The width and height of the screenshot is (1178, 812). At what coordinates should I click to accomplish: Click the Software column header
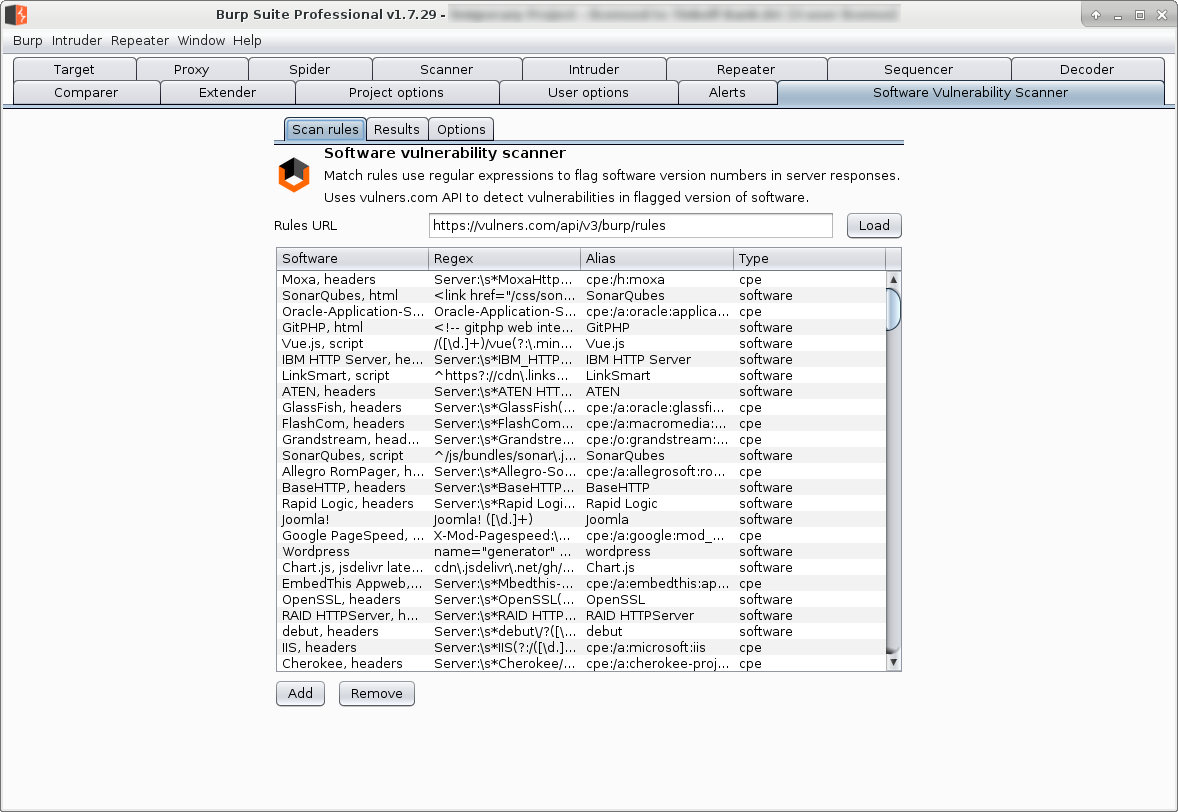click(353, 258)
